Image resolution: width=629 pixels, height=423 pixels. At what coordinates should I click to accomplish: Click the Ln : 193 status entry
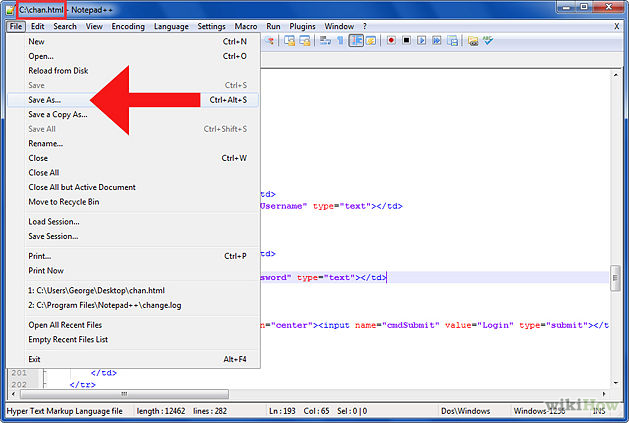tap(282, 411)
